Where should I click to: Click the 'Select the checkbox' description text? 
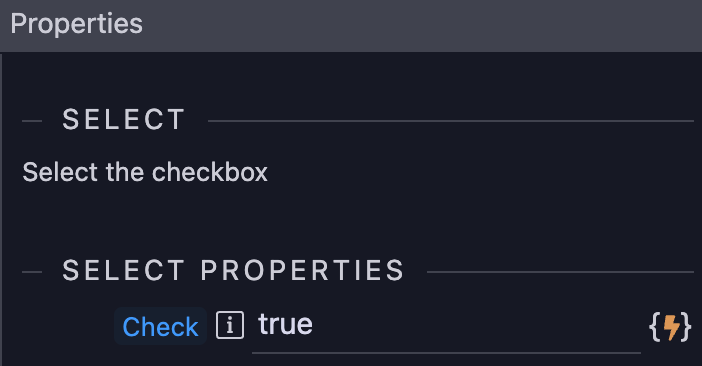click(145, 172)
